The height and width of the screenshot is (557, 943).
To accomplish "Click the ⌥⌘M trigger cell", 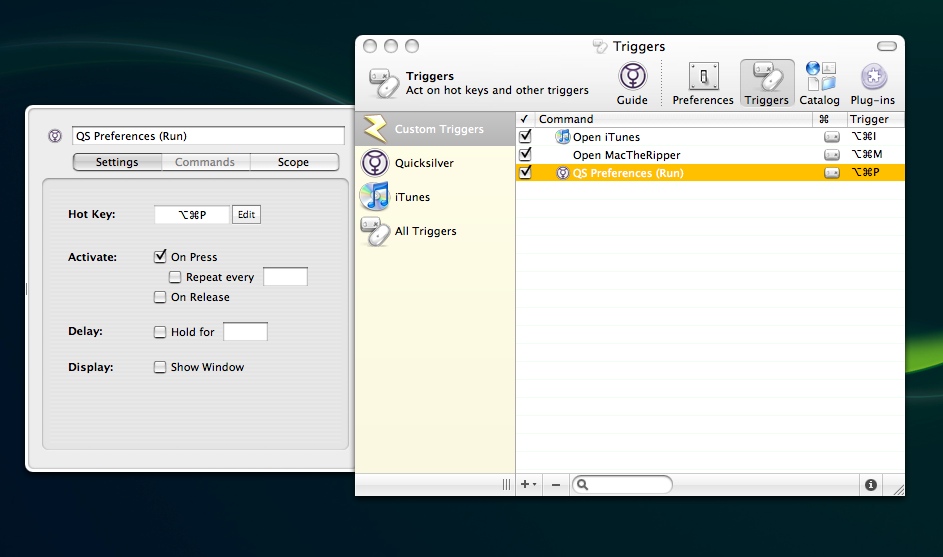I will coord(867,155).
